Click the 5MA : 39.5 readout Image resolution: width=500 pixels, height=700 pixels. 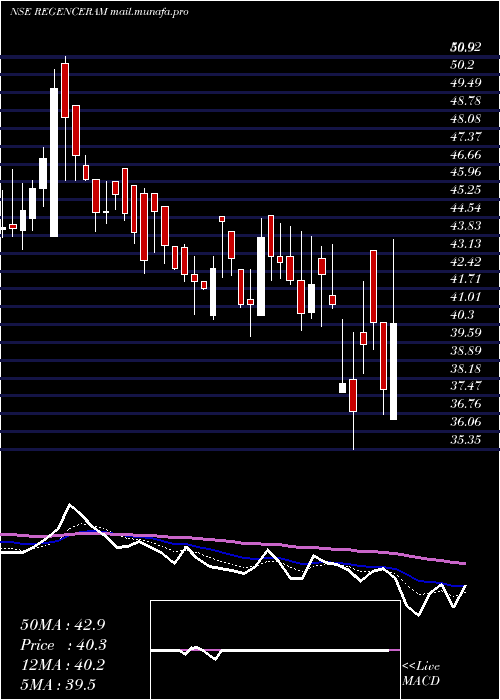pos(58,685)
